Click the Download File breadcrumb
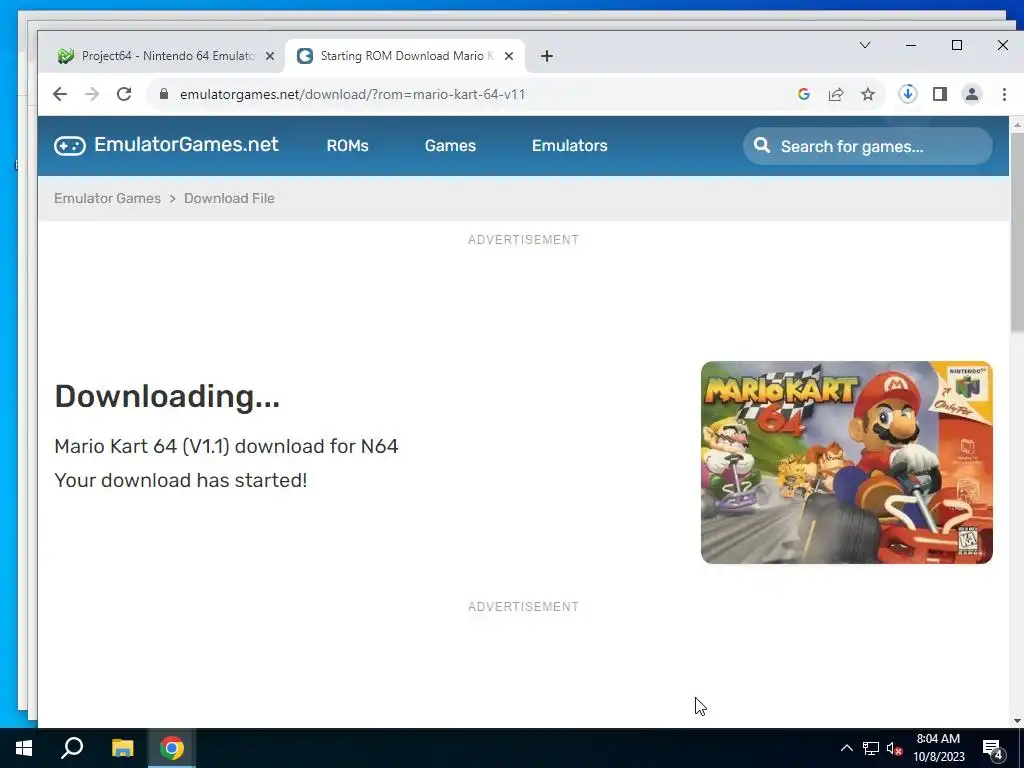The image size is (1024, 768). (x=229, y=199)
